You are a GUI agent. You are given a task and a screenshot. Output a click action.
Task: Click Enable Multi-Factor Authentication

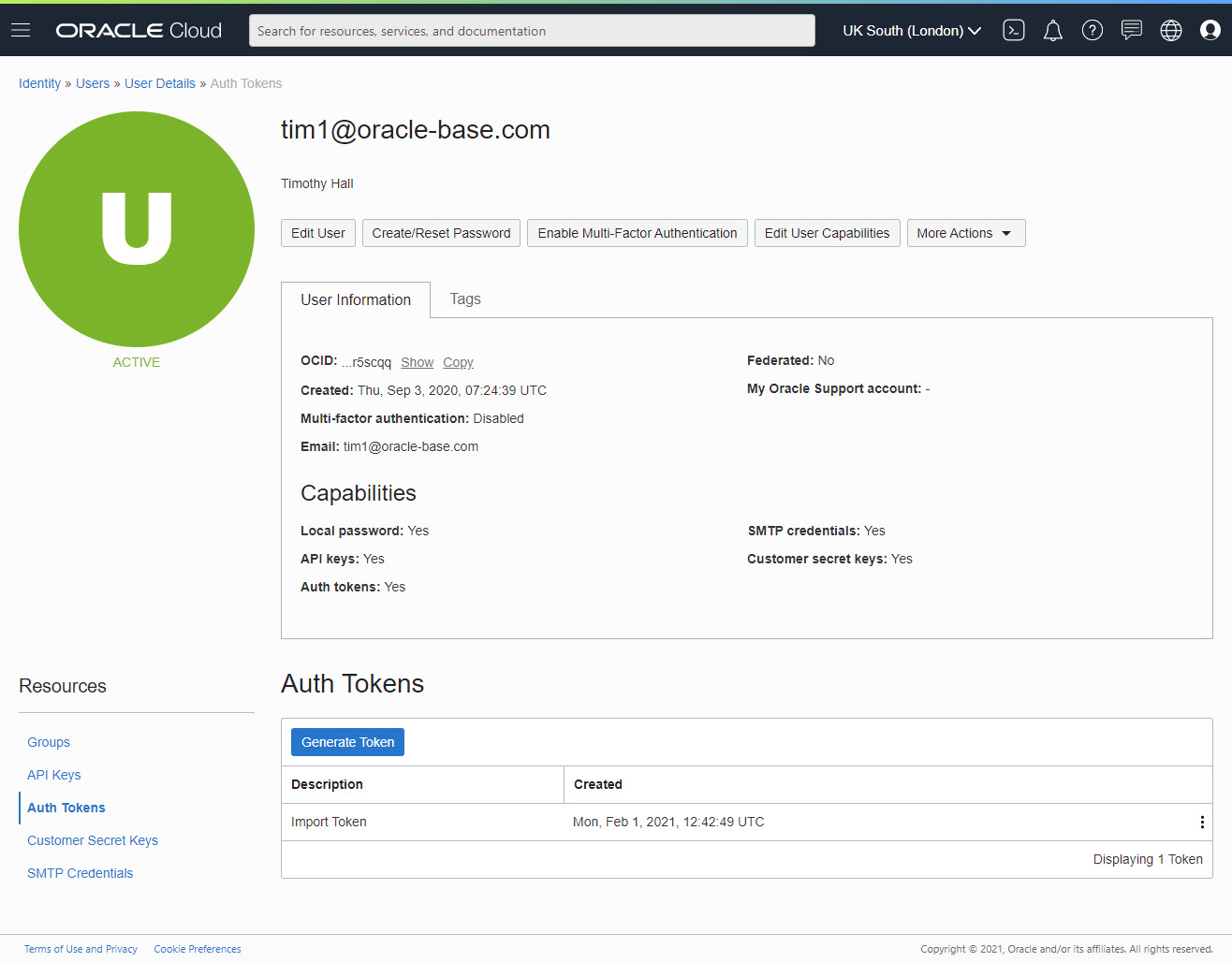tap(638, 233)
